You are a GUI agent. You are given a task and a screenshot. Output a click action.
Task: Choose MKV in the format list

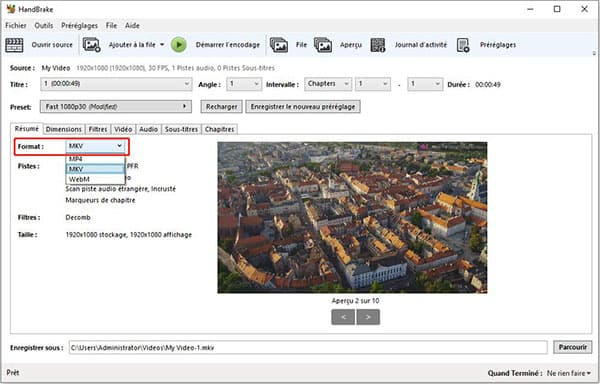point(95,169)
